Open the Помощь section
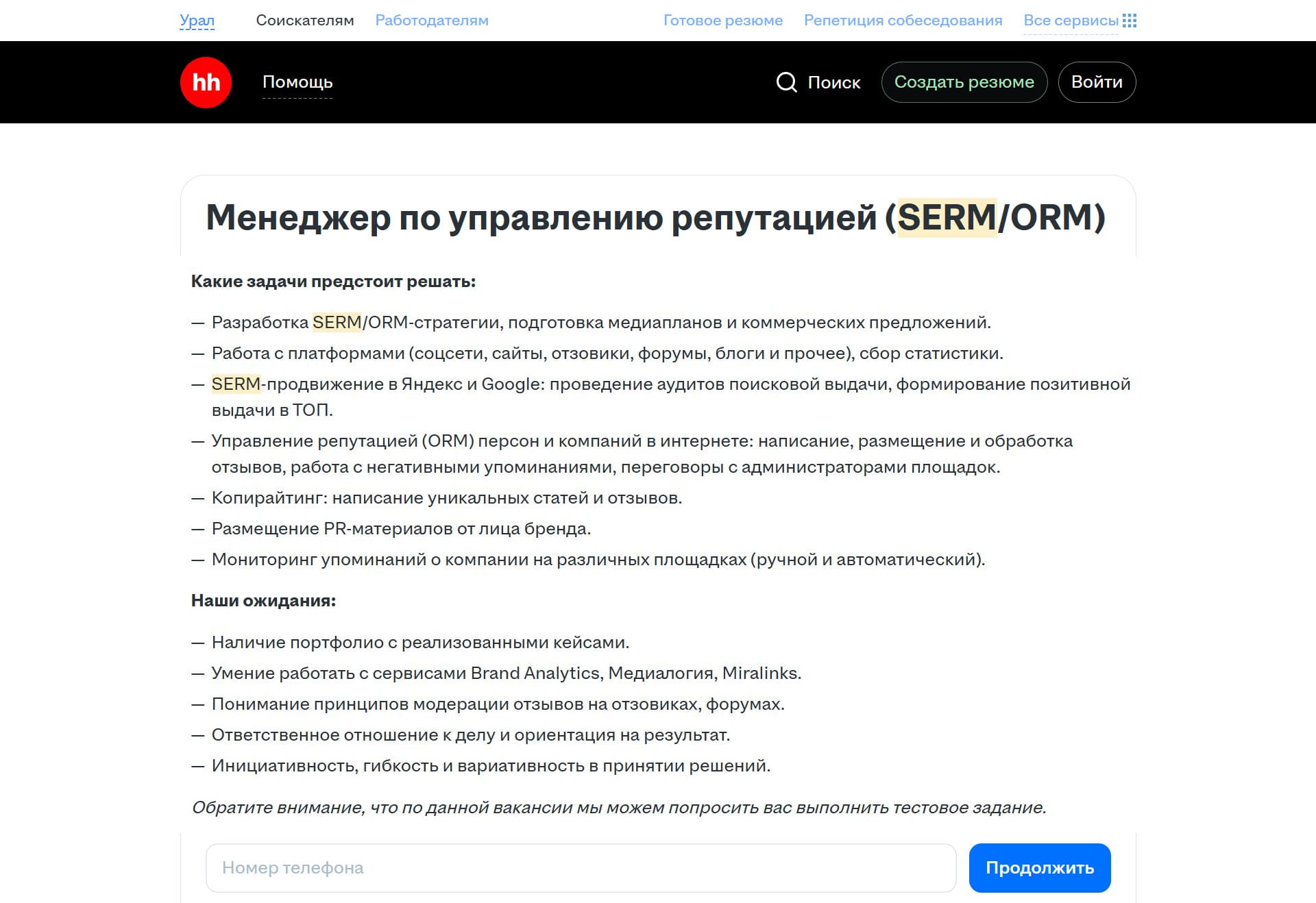Image resolution: width=1316 pixels, height=903 pixels. tap(297, 82)
